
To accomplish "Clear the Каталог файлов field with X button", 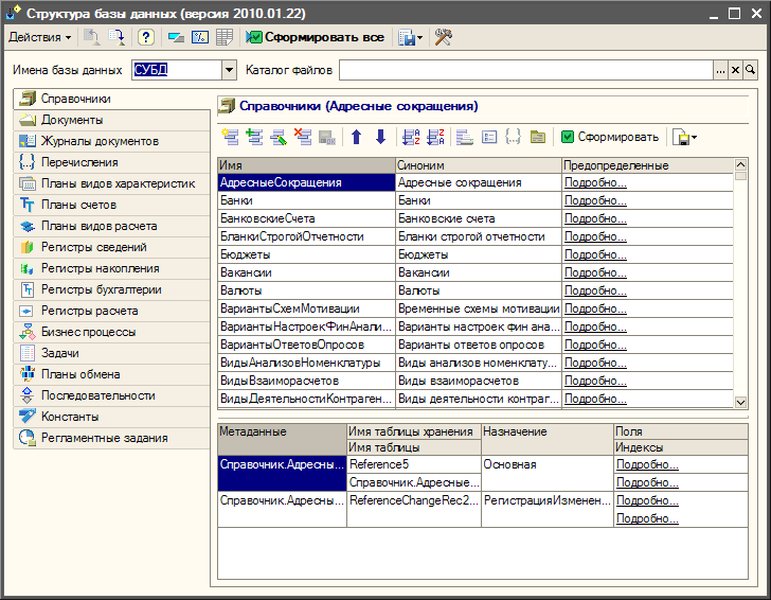I will click(x=735, y=70).
